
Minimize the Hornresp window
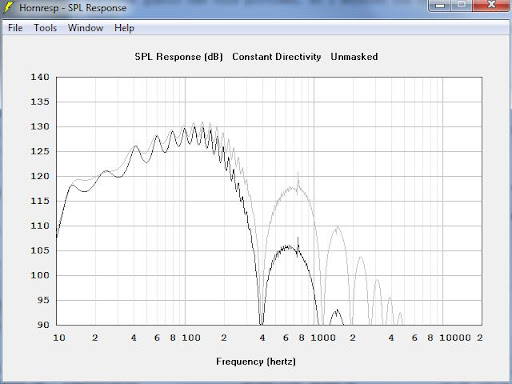pos(440,5)
